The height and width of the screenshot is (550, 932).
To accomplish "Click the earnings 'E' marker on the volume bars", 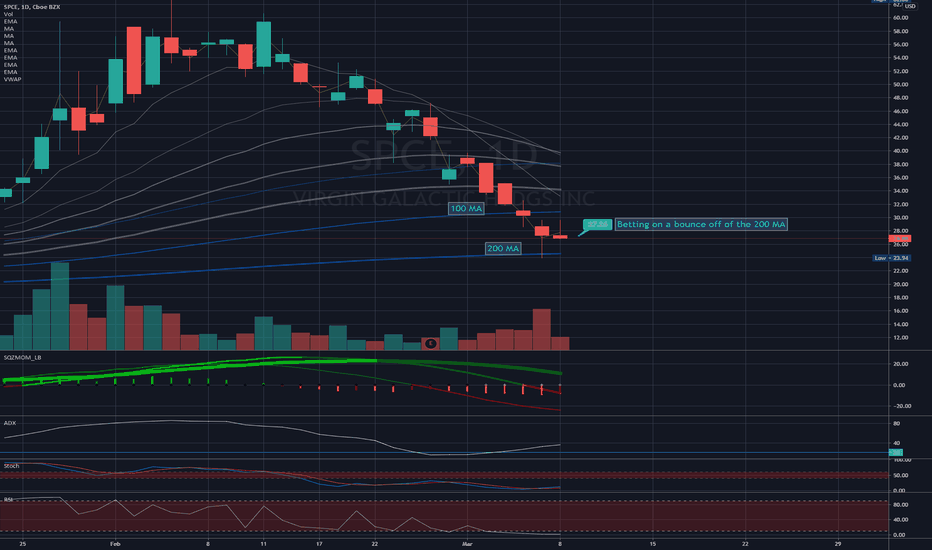I will pos(431,343).
